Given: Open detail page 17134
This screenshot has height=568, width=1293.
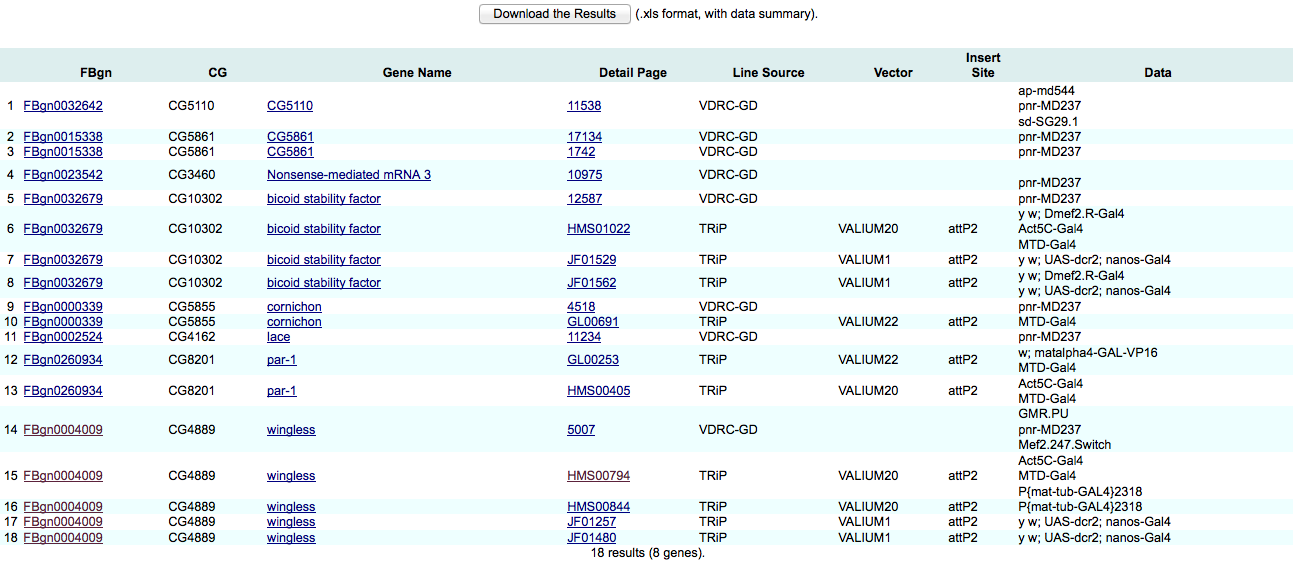Looking at the screenshot, I should pos(584,137).
